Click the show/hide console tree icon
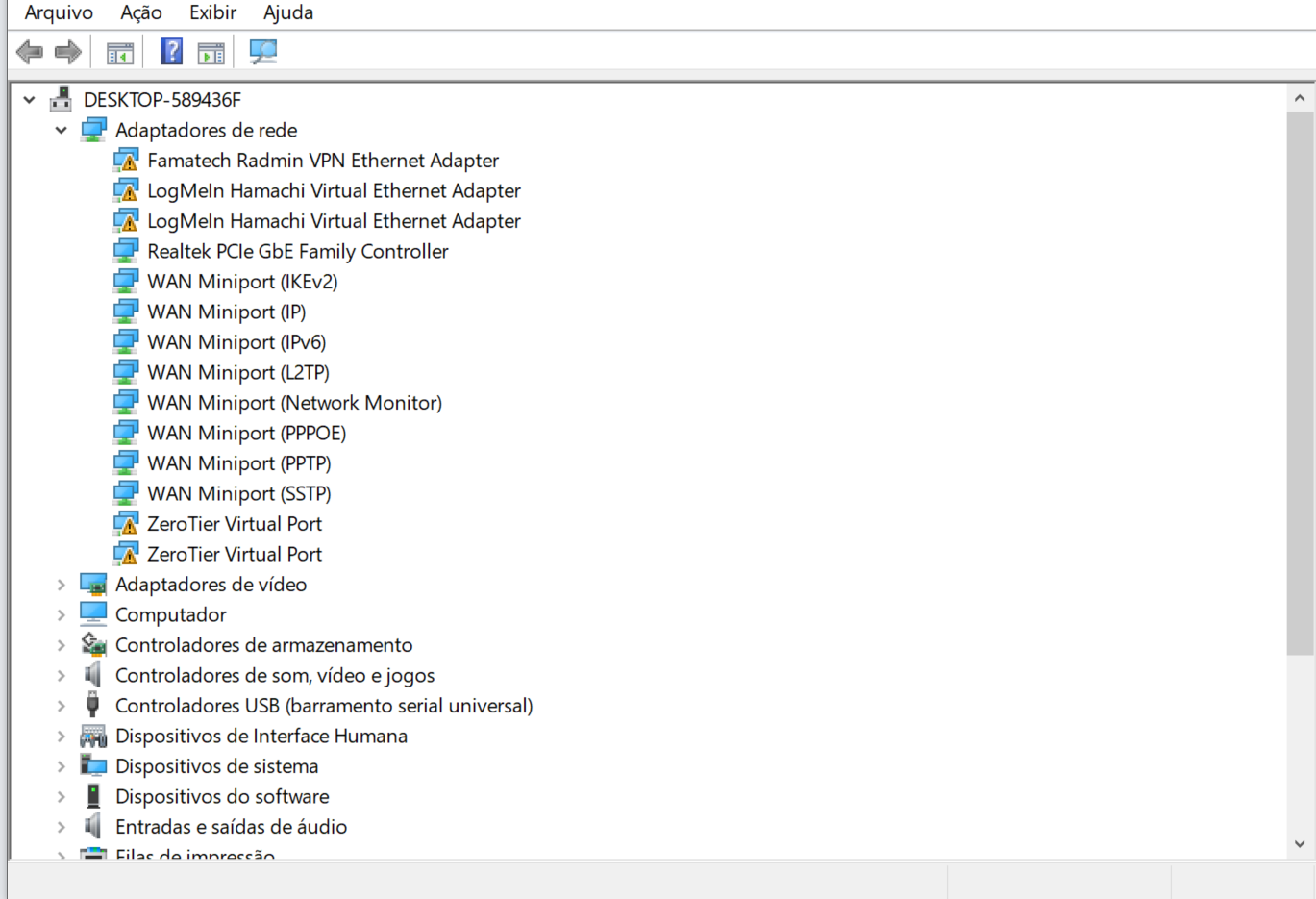The height and width of the screenshot is (899, 1316). click(120, 53)
